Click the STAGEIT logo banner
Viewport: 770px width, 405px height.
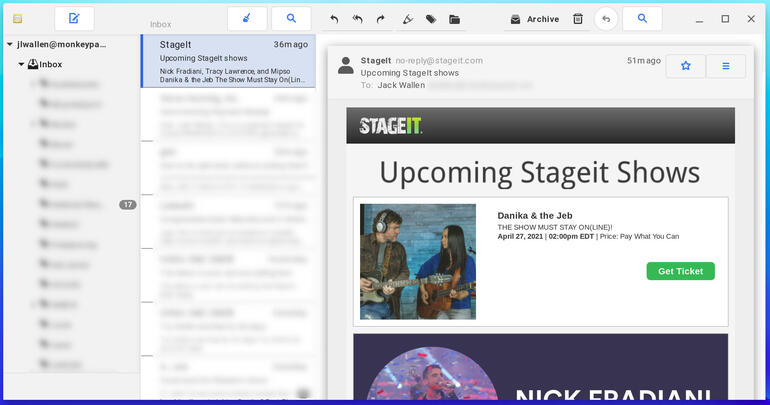541,126
